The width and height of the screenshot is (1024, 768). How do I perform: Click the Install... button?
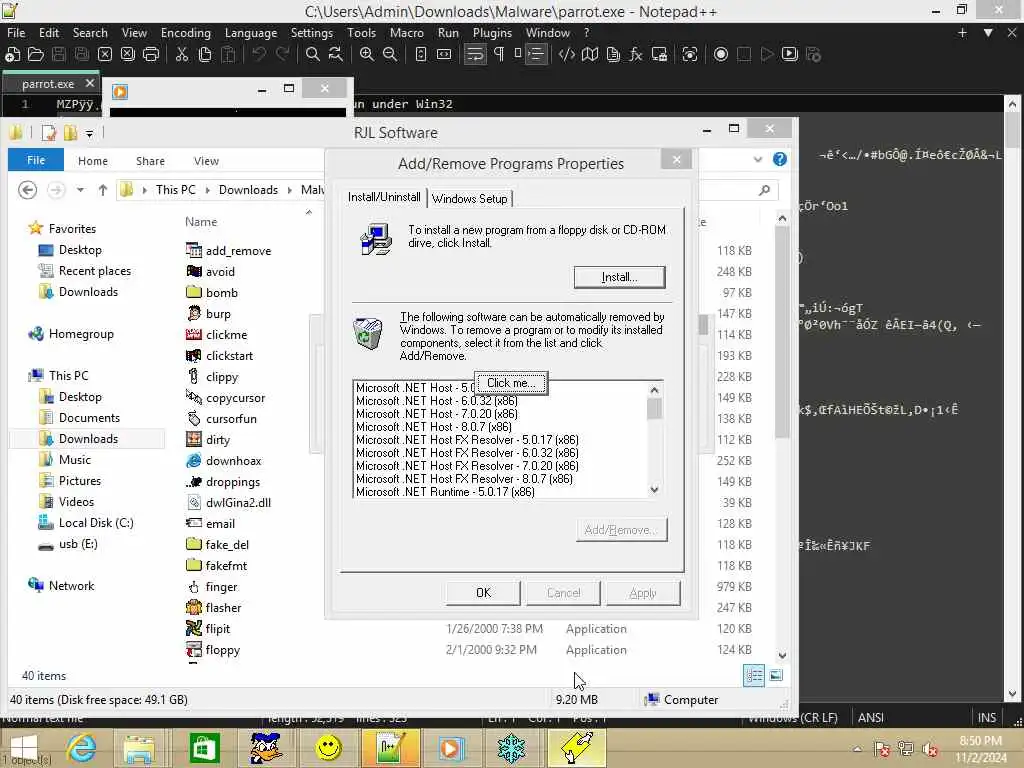[620, 277]
